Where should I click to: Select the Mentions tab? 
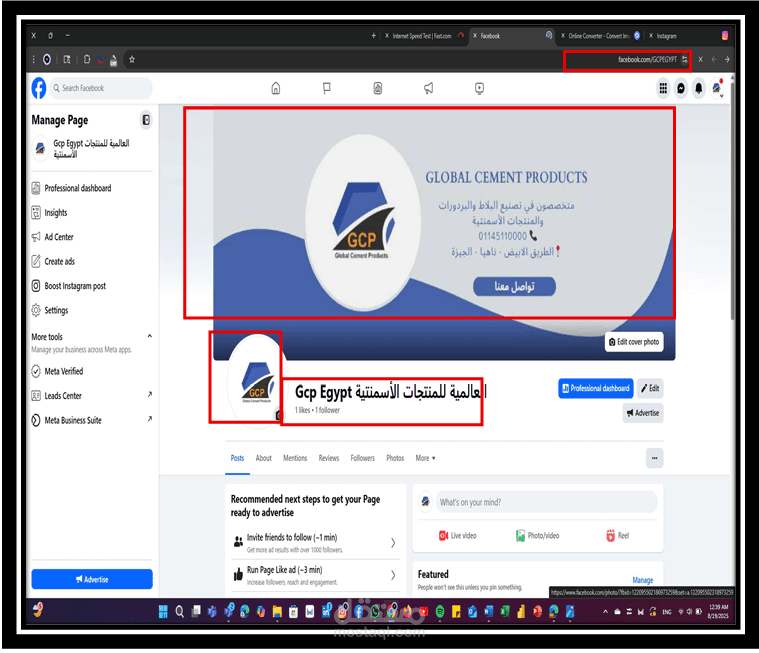[x=295, y=458]
